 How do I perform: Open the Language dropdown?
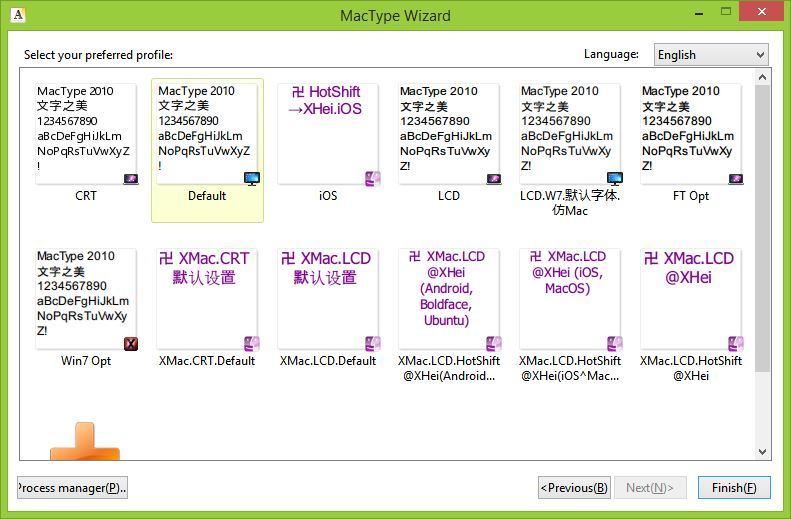pyautogui.click(x=711, y=54)
